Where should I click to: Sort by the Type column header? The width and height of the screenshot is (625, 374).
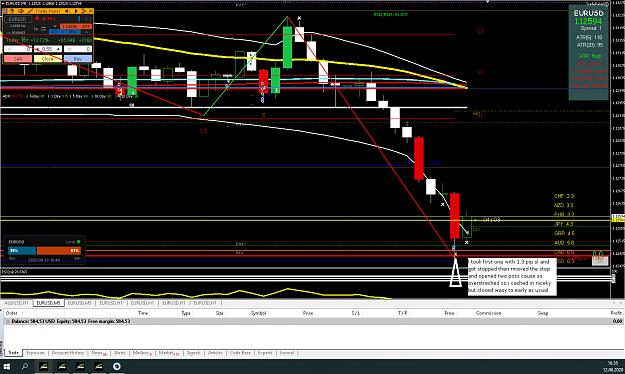(186, 313)
